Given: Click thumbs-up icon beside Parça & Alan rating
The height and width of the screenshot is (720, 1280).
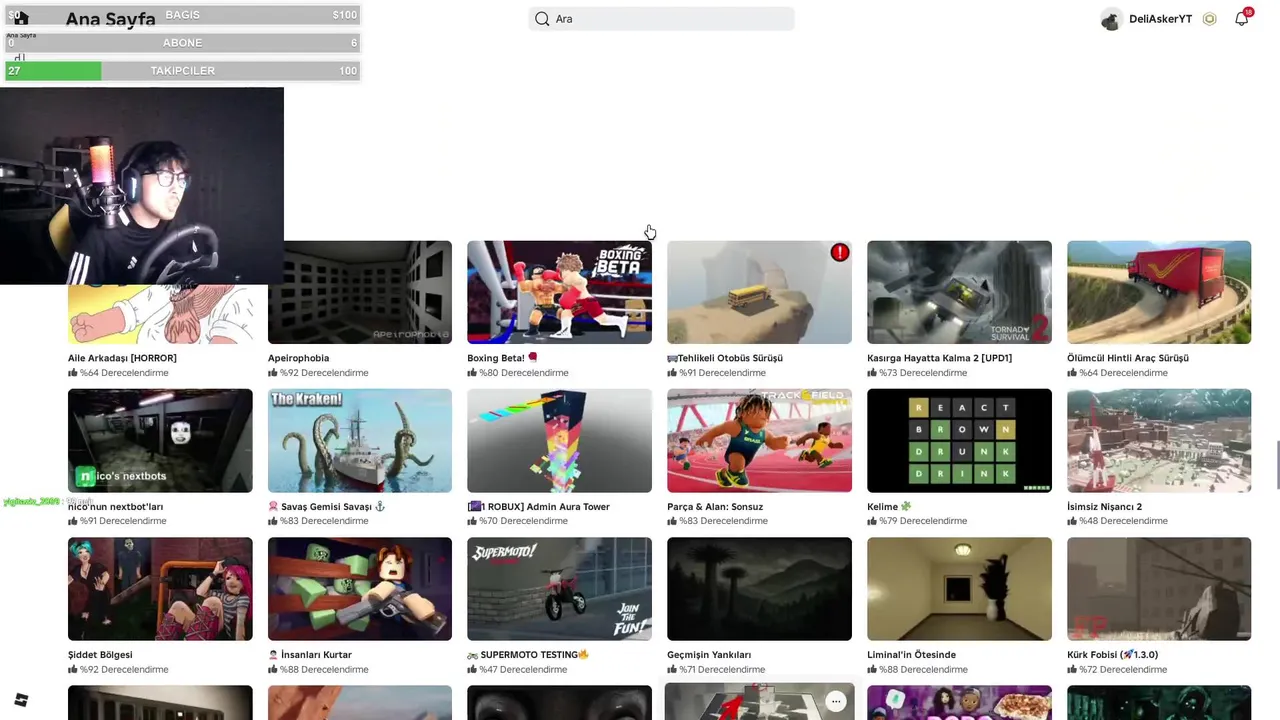Looking at the screenshot, I should (672, 521).
